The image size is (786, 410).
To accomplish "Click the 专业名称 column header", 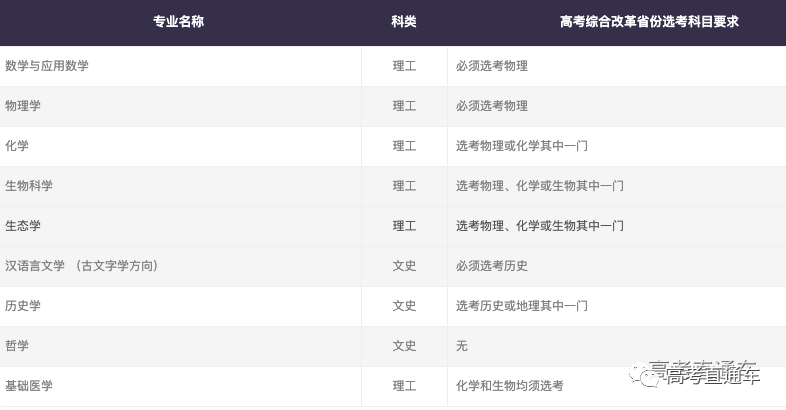I will [x=178, y=22].
